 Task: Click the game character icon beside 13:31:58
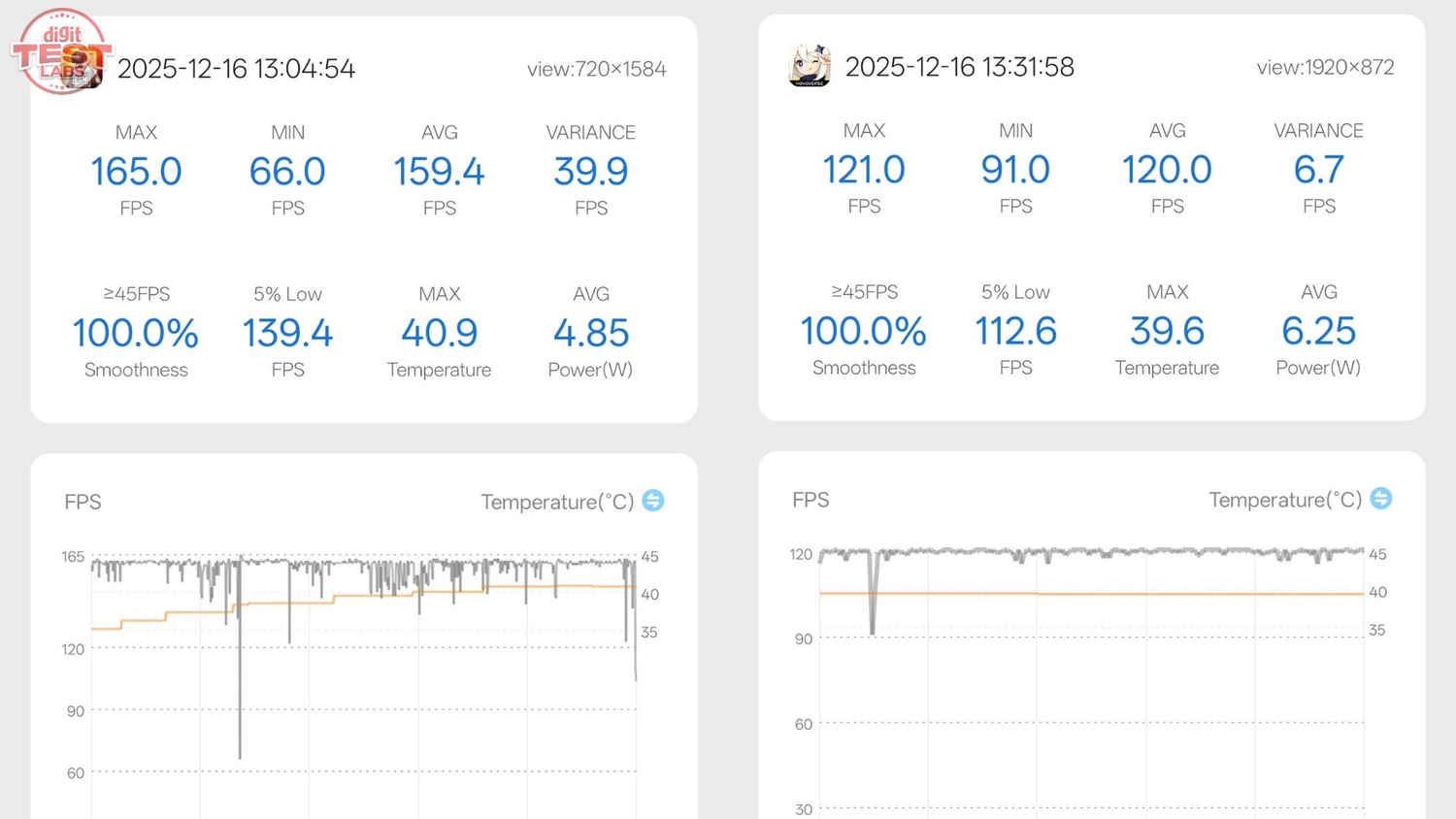tap(809, 66)
